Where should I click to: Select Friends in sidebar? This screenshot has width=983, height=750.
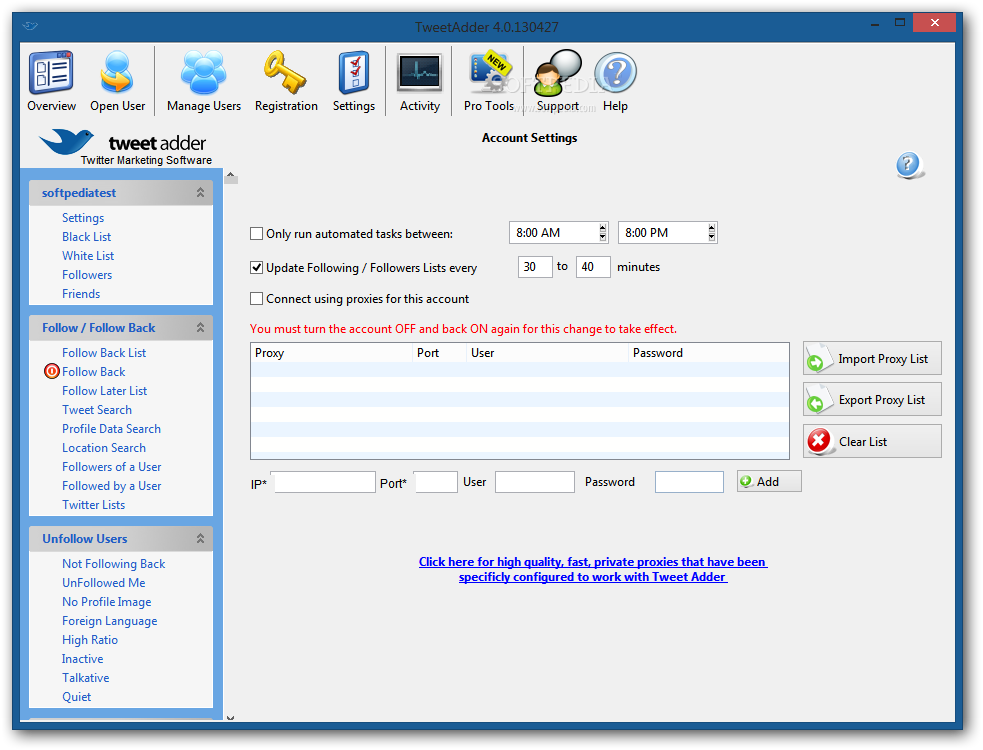click(81, 293)
